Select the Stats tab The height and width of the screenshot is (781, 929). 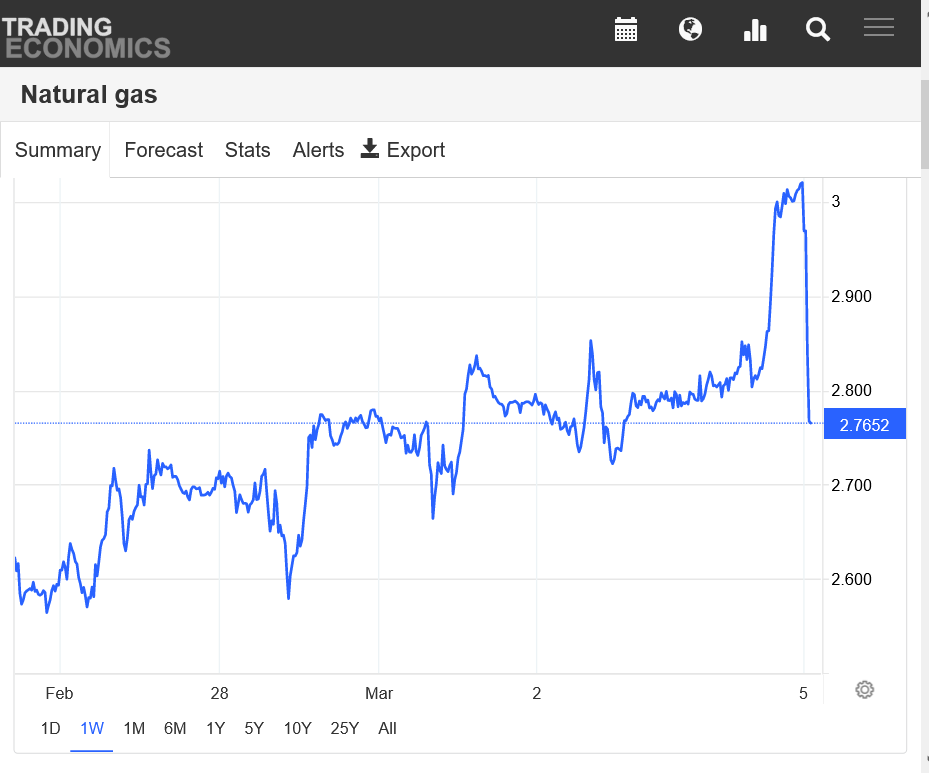pyautogui.click(x=247, y=150)
